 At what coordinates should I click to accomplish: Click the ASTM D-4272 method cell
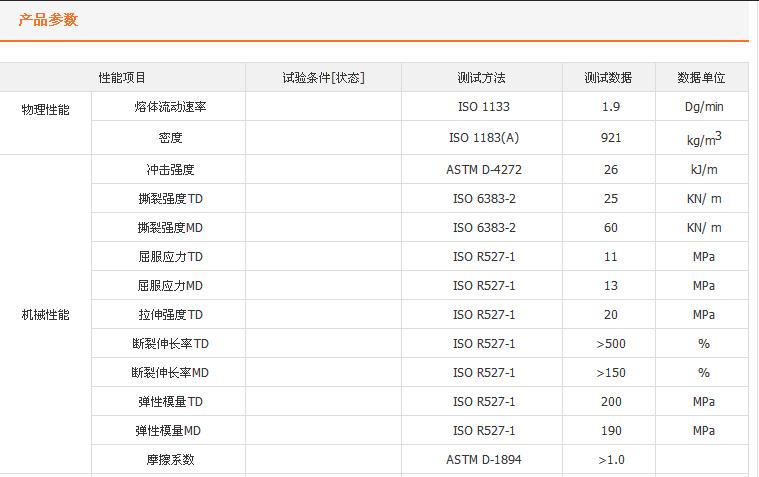click(483, 170)
